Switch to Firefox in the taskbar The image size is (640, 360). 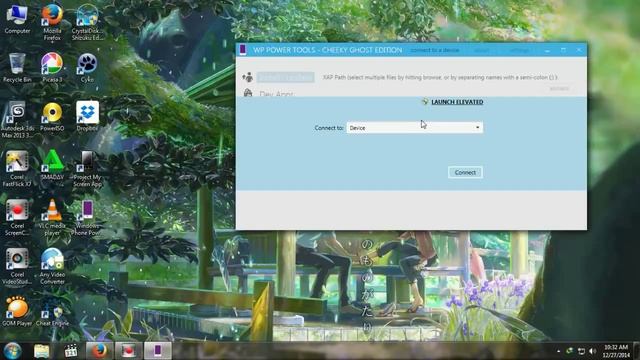point(99,351)
